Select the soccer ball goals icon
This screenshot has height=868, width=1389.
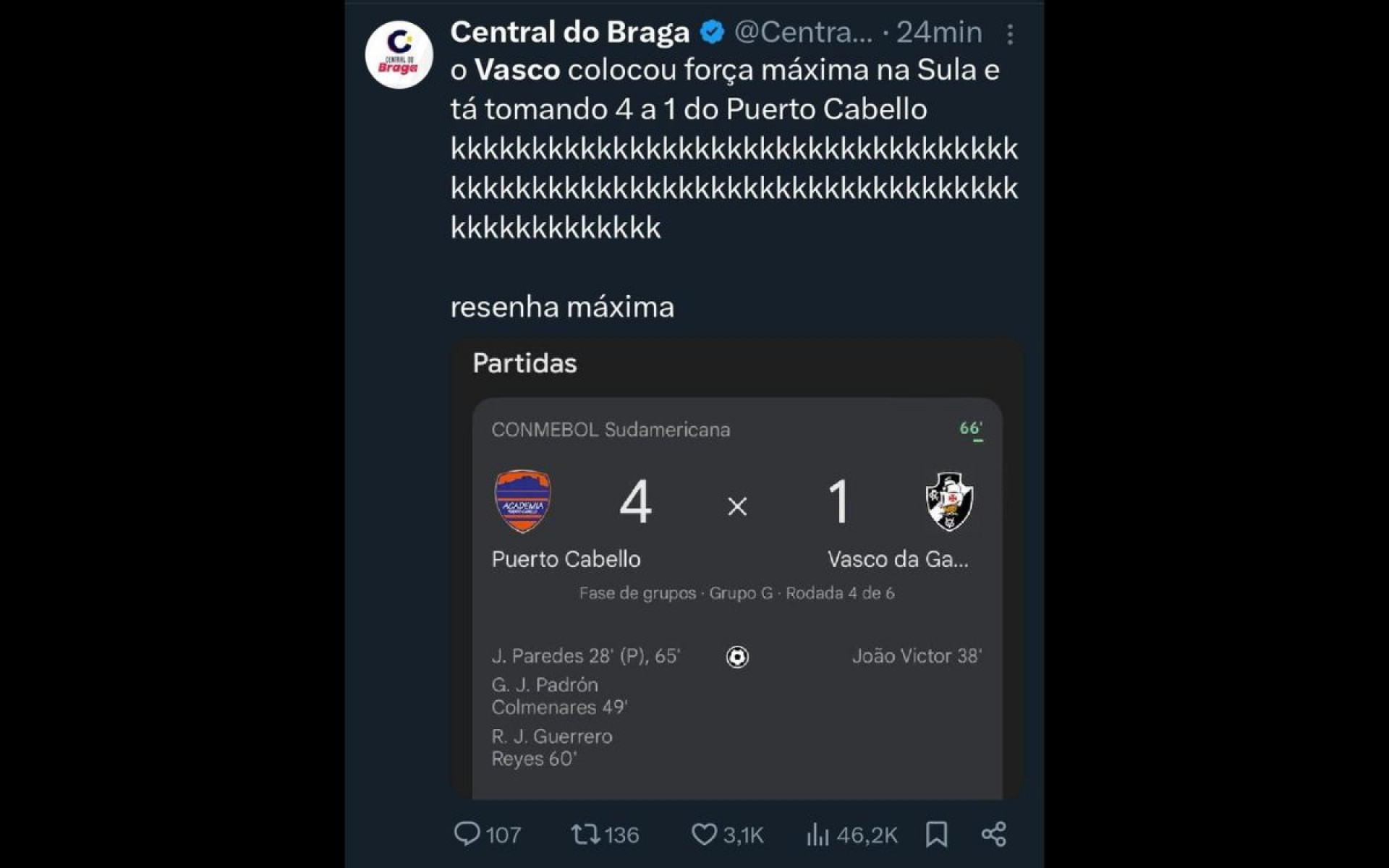[737, 657]
